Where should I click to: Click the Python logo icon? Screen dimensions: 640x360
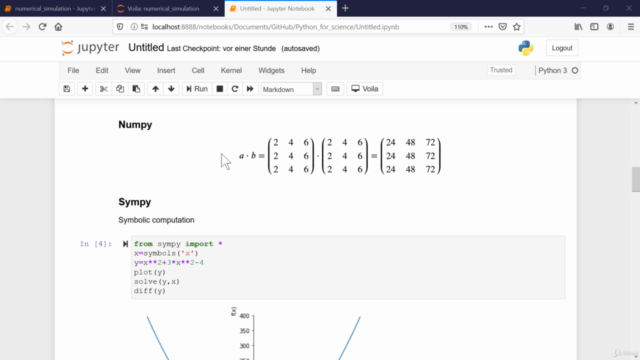526,48
